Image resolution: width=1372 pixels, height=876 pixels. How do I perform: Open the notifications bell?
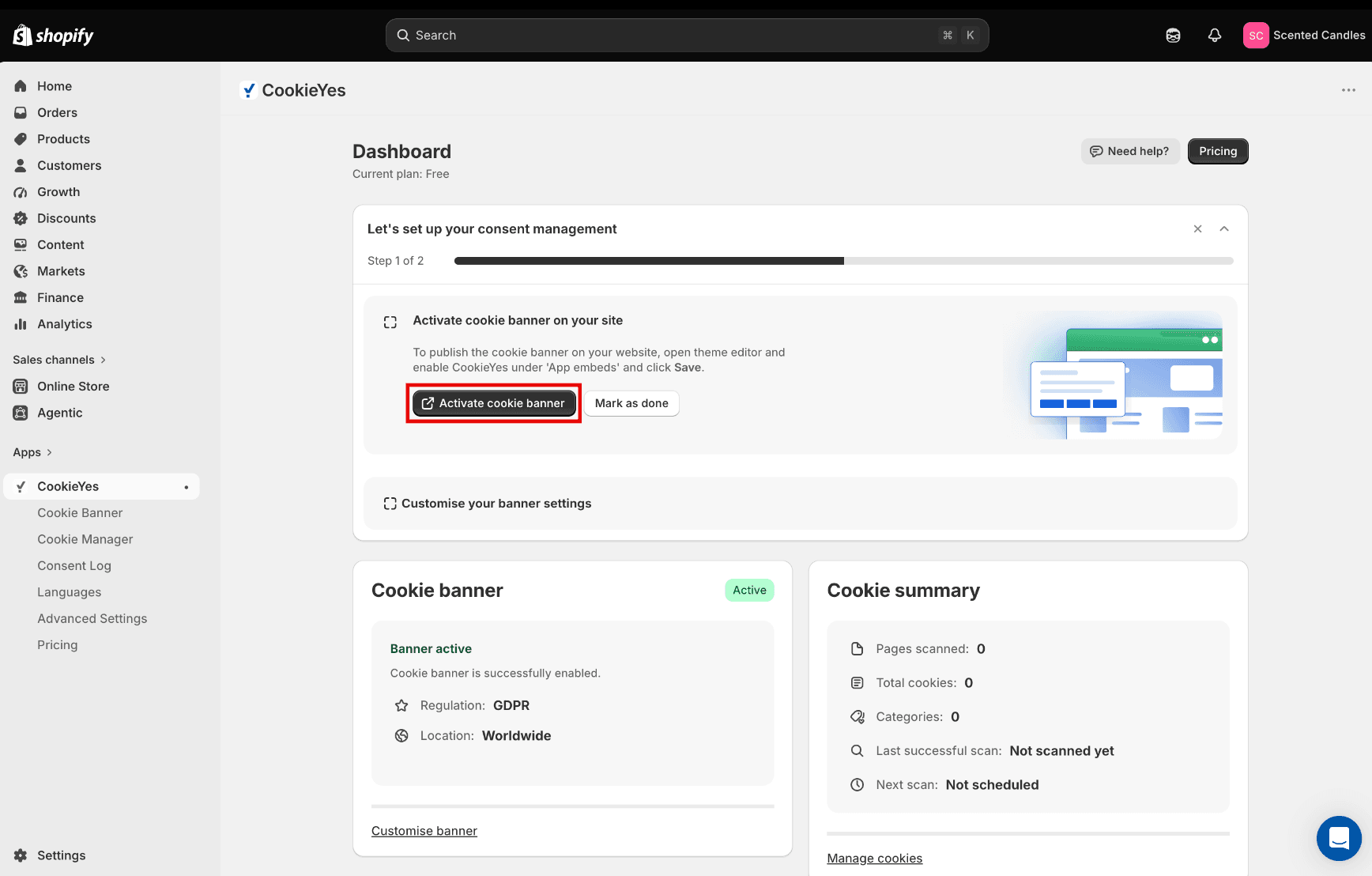point(1215,36)
